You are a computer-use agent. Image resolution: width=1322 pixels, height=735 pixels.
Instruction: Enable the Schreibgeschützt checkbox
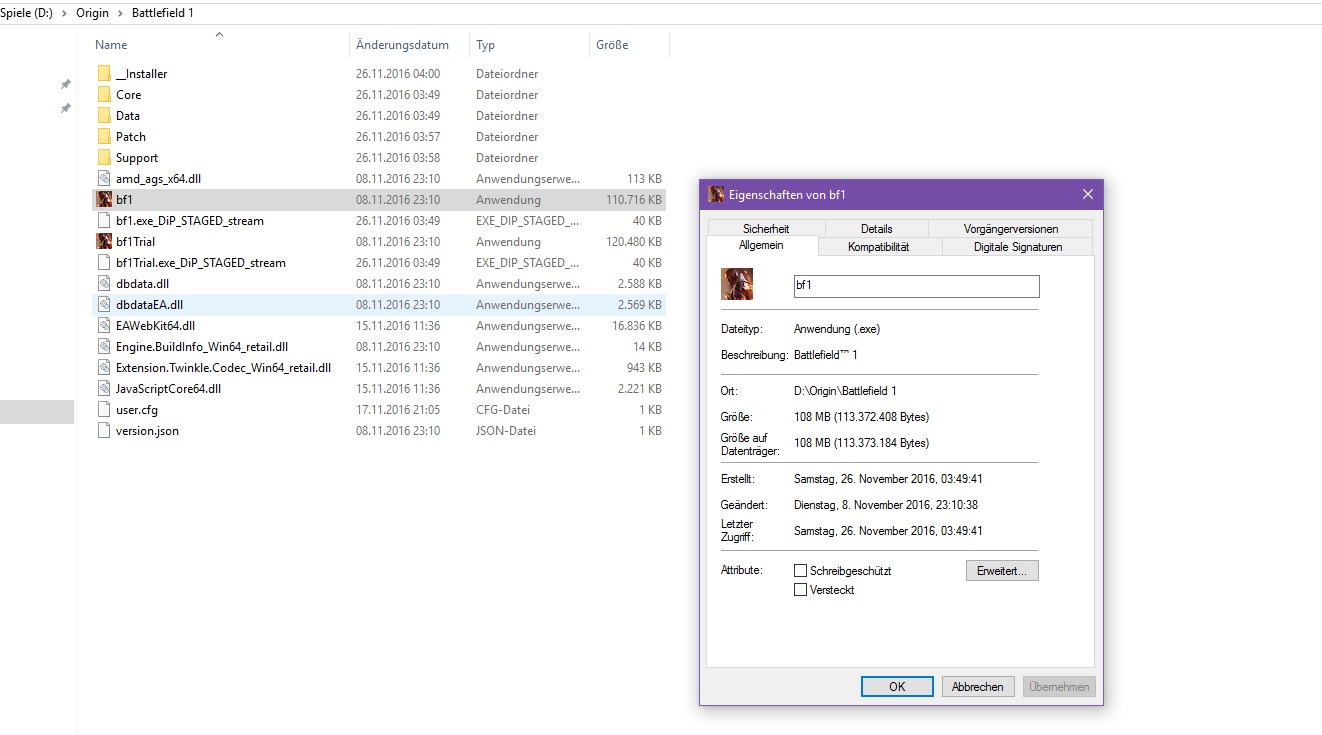pos(800,571)
